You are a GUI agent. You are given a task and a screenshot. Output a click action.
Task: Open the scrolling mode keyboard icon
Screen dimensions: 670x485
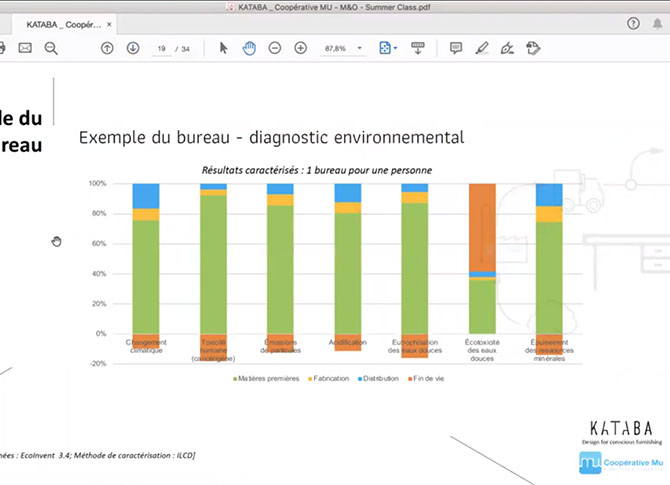[418, 48]
